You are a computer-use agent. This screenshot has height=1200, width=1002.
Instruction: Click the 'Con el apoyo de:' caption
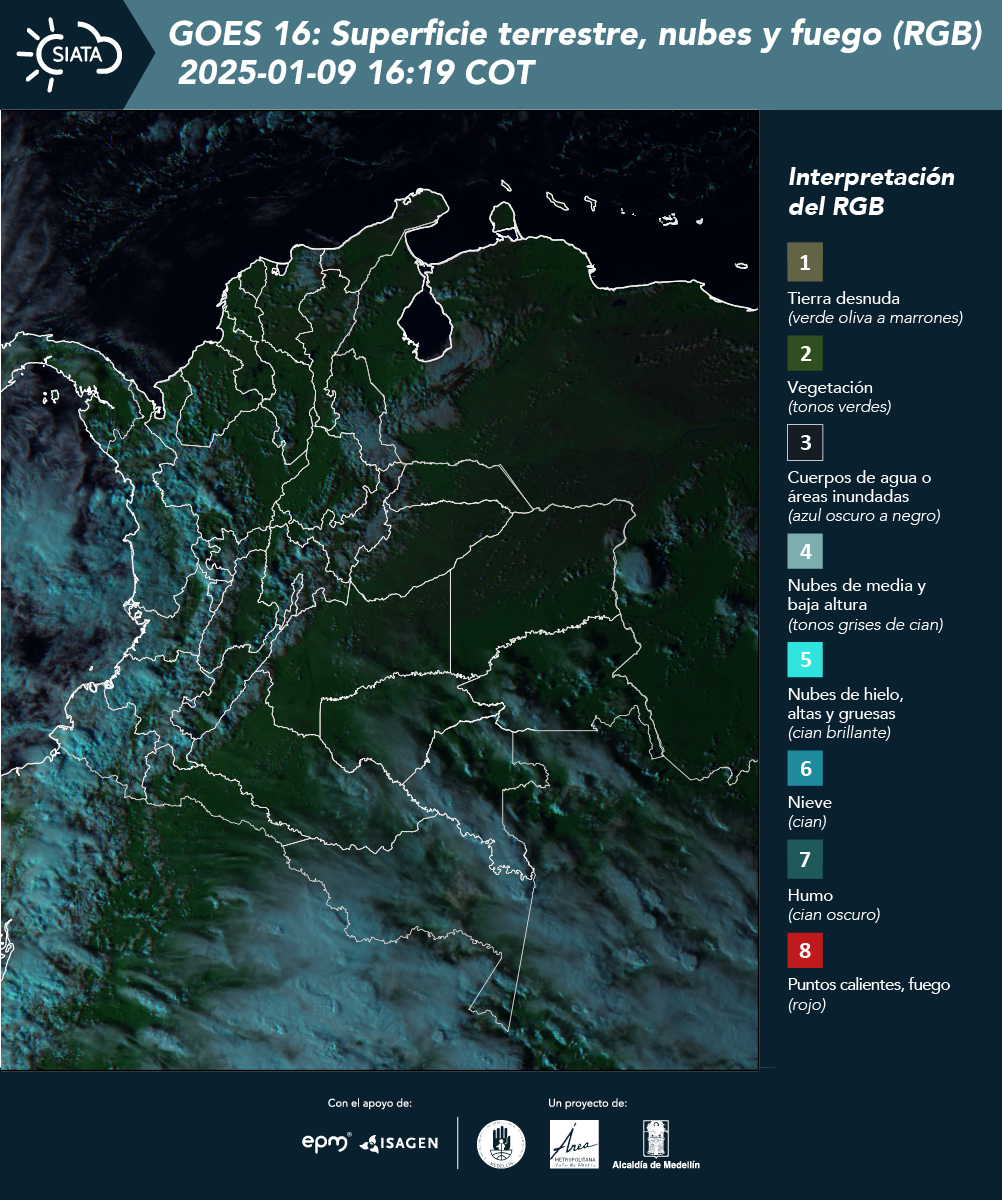[x=370, y=1103]
